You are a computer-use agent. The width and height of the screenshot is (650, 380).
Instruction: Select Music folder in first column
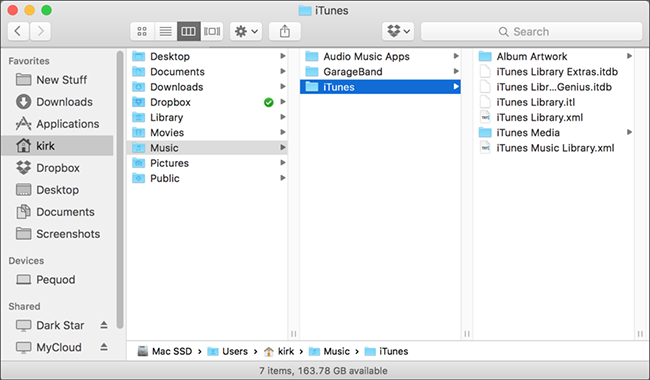click(207, 148)
